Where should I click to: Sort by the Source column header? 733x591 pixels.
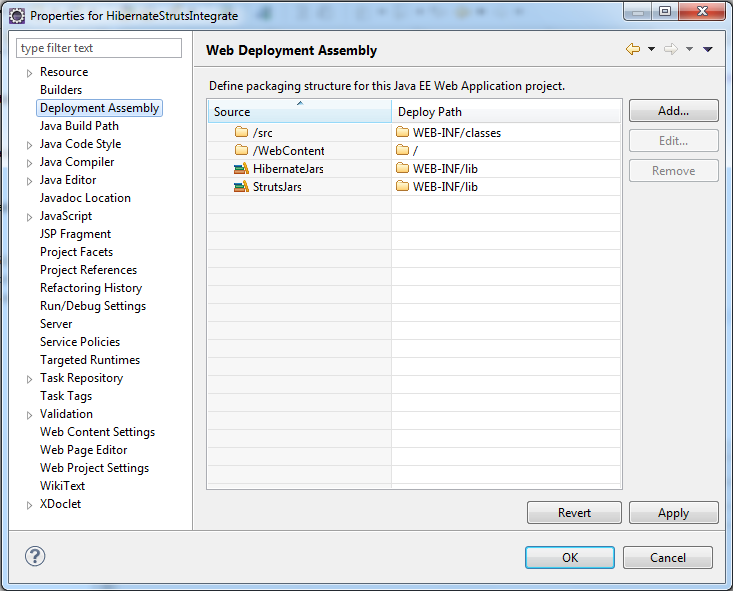300,112
